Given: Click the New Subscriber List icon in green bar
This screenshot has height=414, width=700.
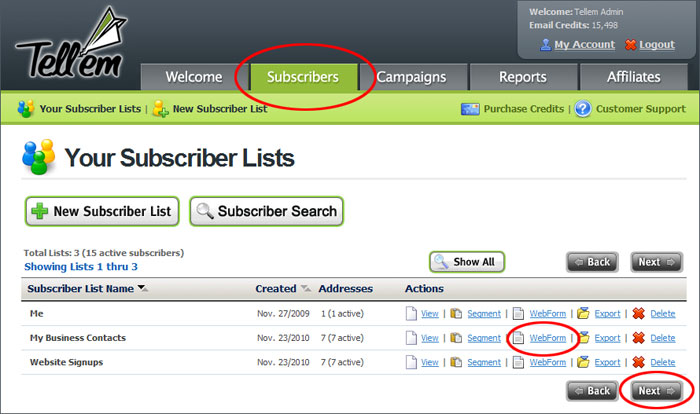Looking at the screenshot, I should [x=160, y=109].
